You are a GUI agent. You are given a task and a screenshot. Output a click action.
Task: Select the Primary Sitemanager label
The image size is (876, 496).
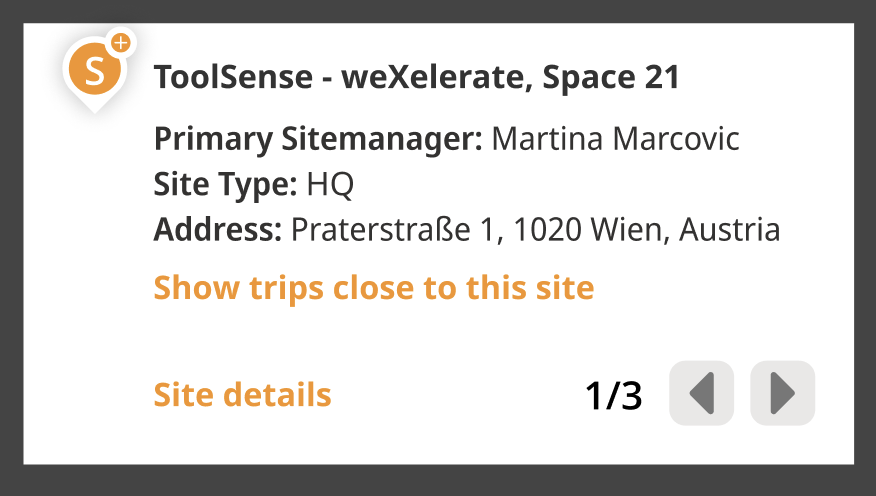(318, 138)
